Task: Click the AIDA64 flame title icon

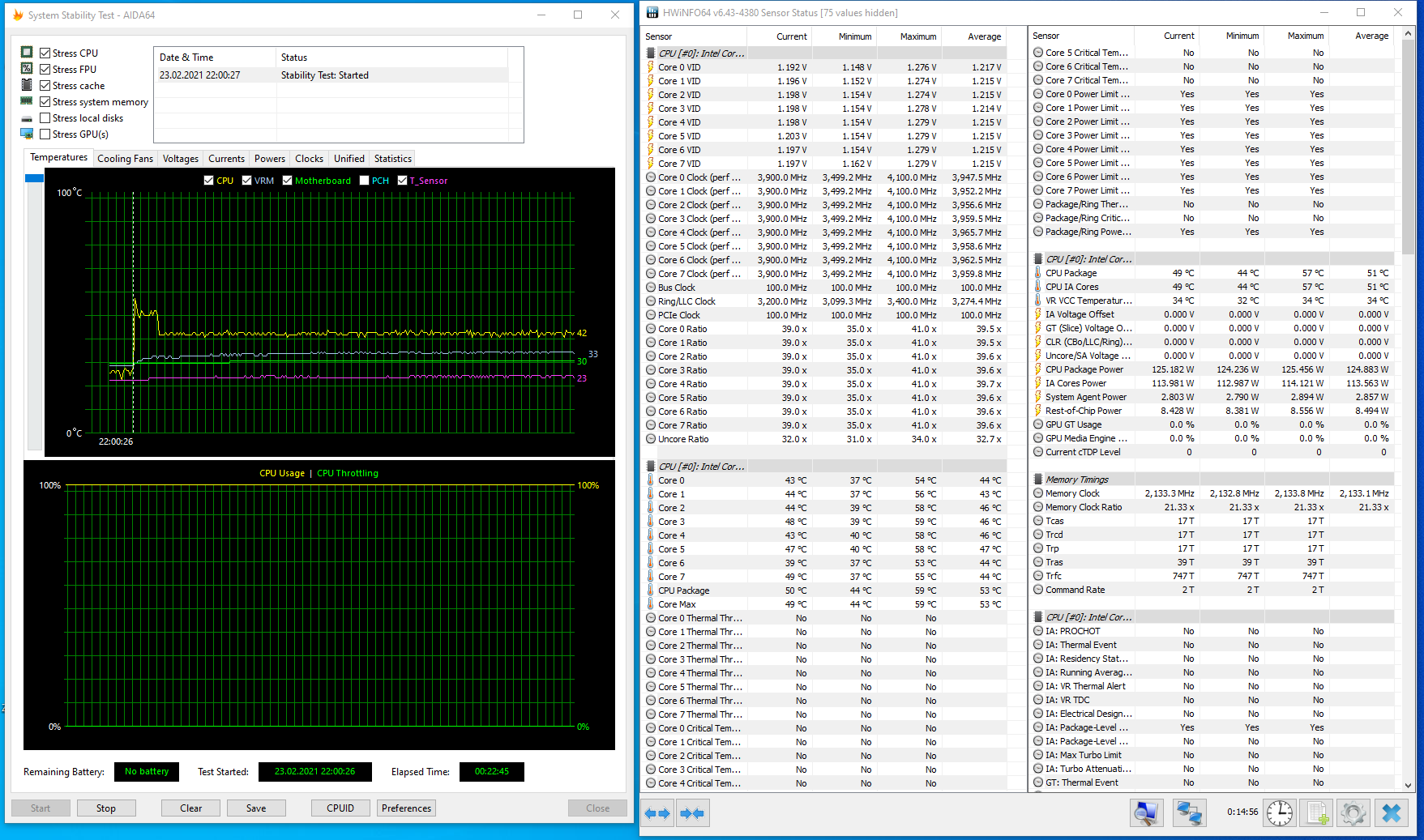Action: 18,15
